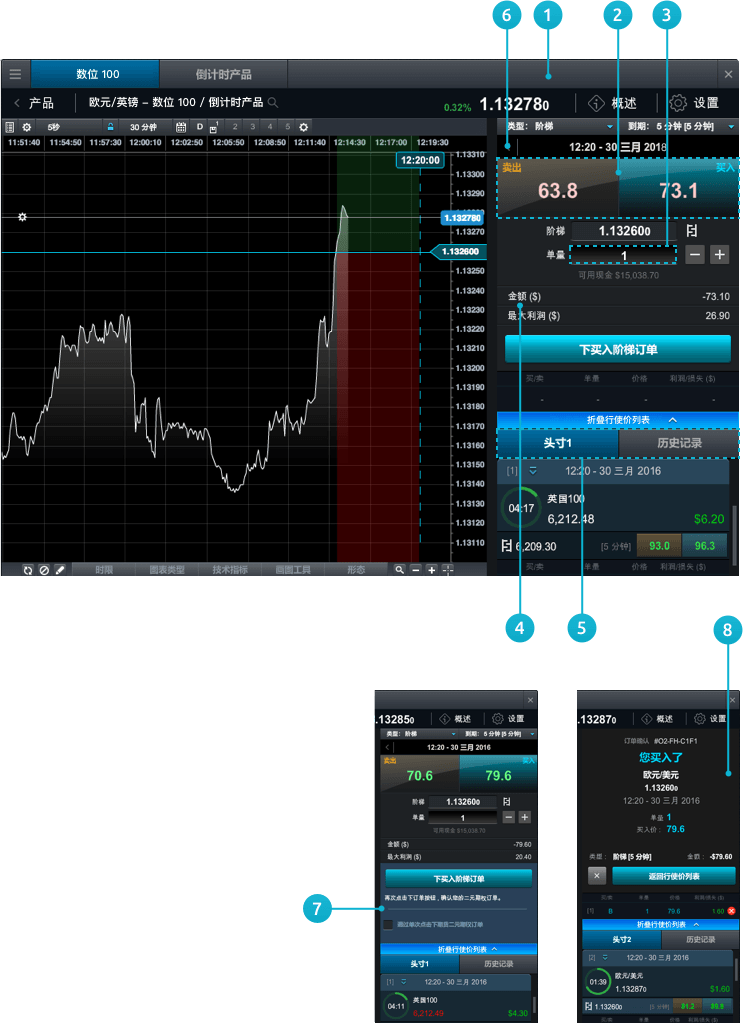Open the 图表类型 menu
743x1023 pixels.
[x=166, y=570]
